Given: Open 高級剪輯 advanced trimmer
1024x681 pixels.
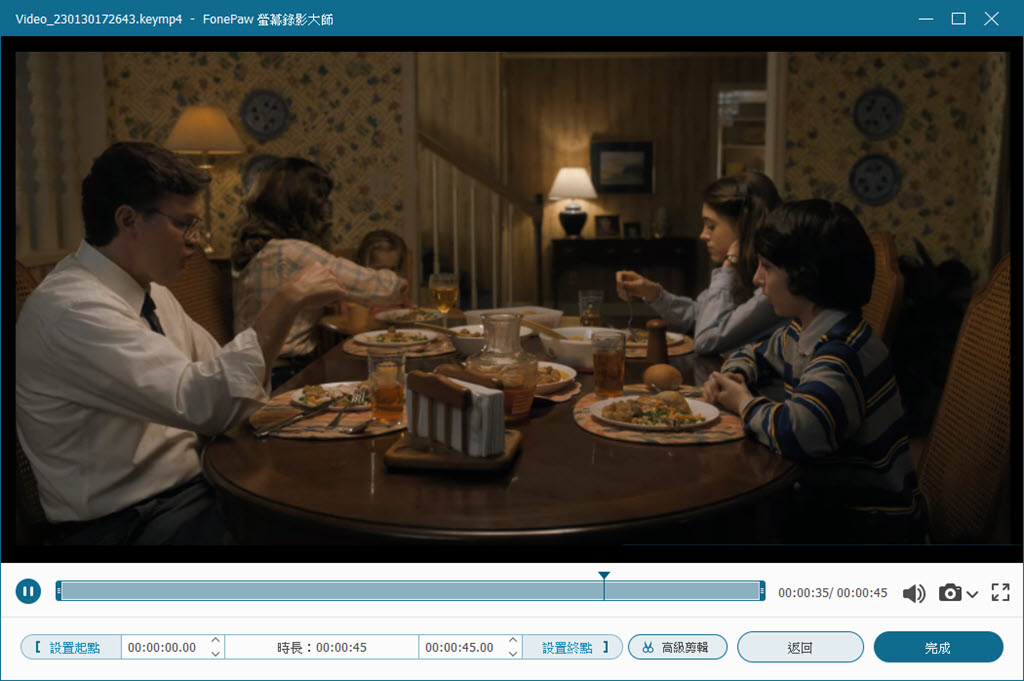Looking at the screenshot, I should point(677,647).
